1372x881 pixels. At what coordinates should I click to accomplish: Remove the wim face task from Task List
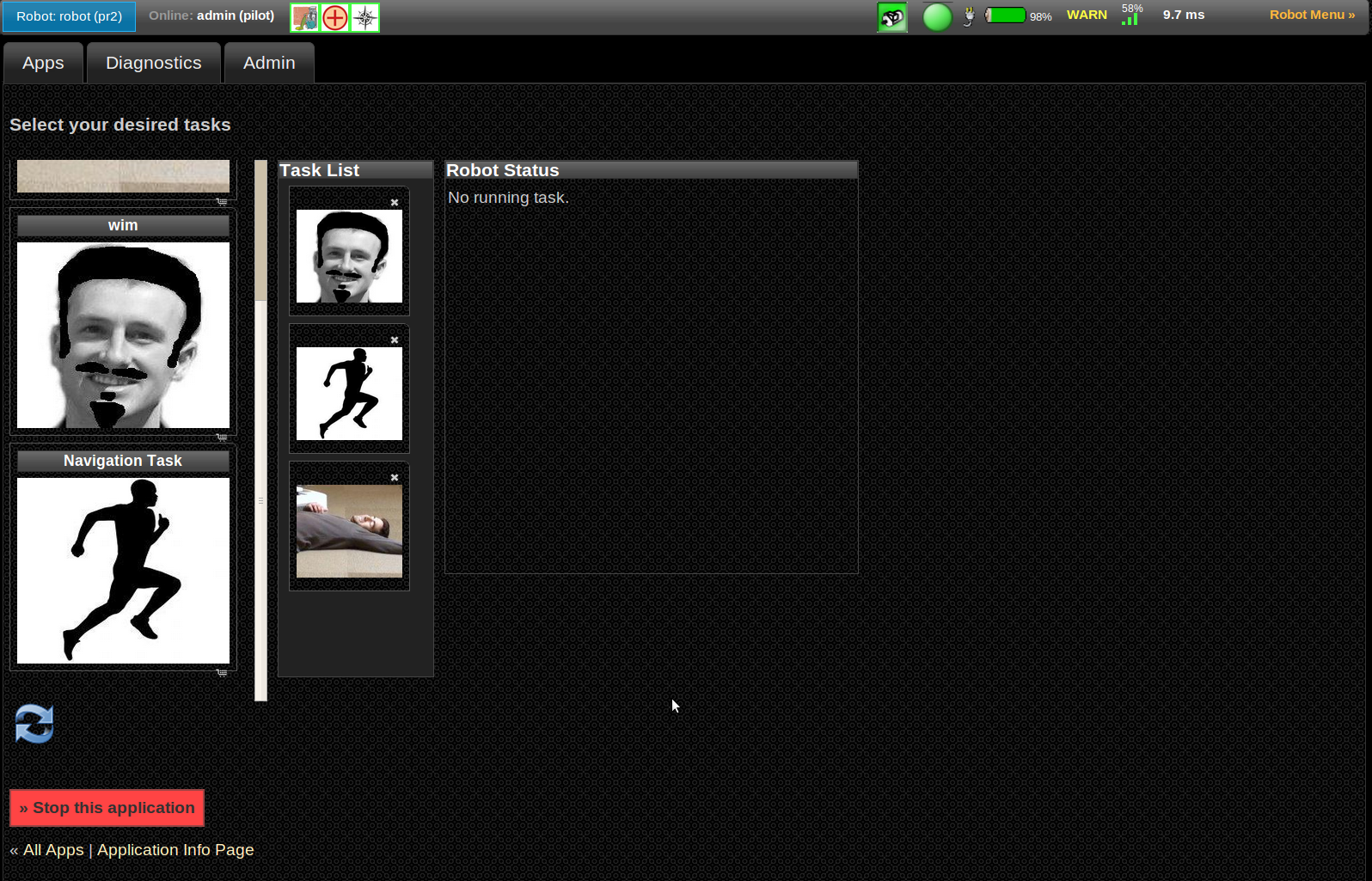point(395,203)
